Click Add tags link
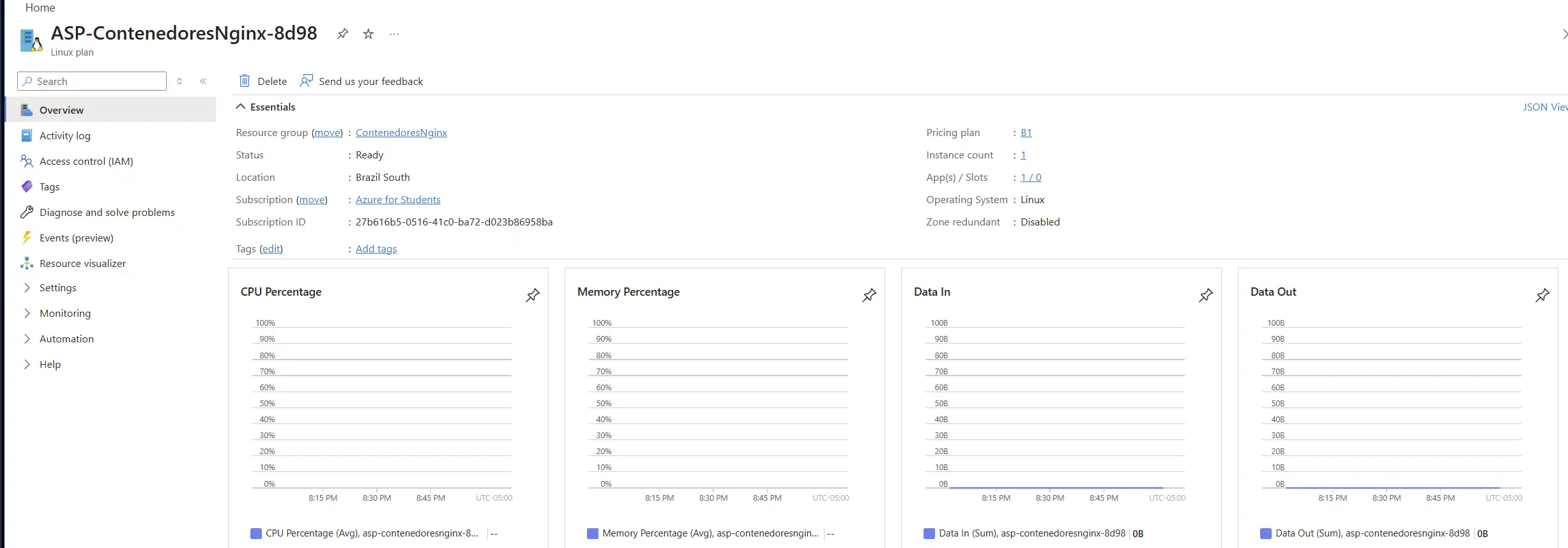 [376, 248]
